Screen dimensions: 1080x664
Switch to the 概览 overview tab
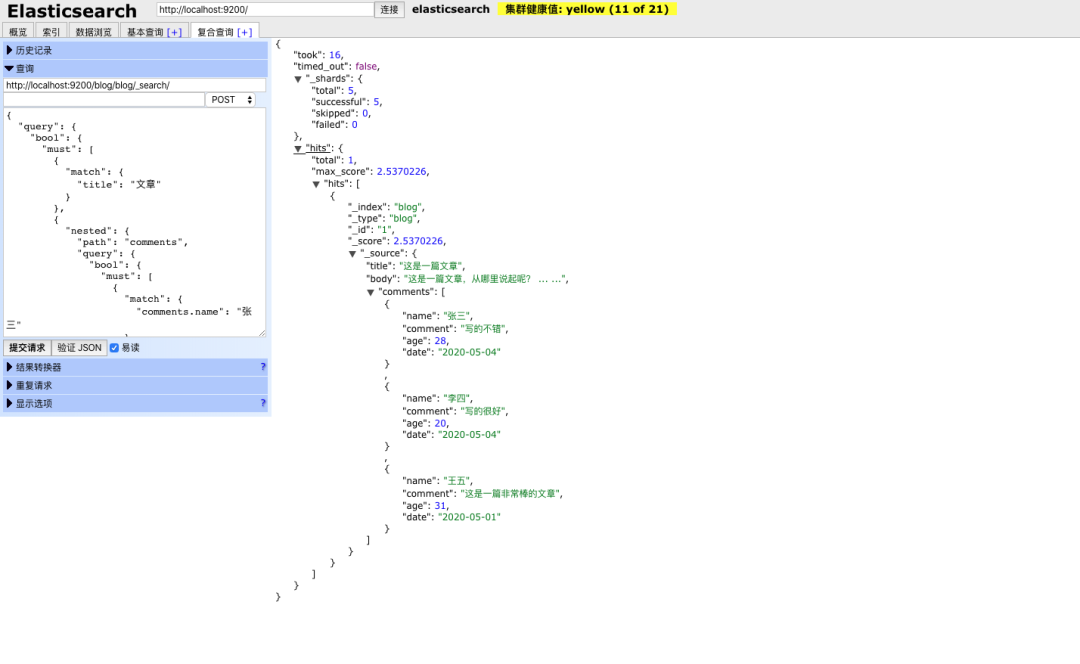(18, 32)
